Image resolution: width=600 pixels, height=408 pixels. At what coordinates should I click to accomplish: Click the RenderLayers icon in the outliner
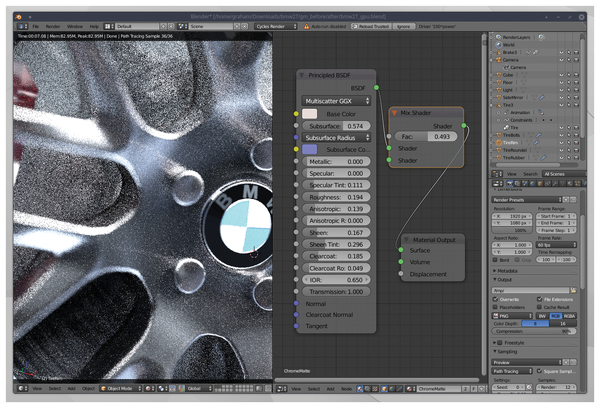(x=498, y=37)
